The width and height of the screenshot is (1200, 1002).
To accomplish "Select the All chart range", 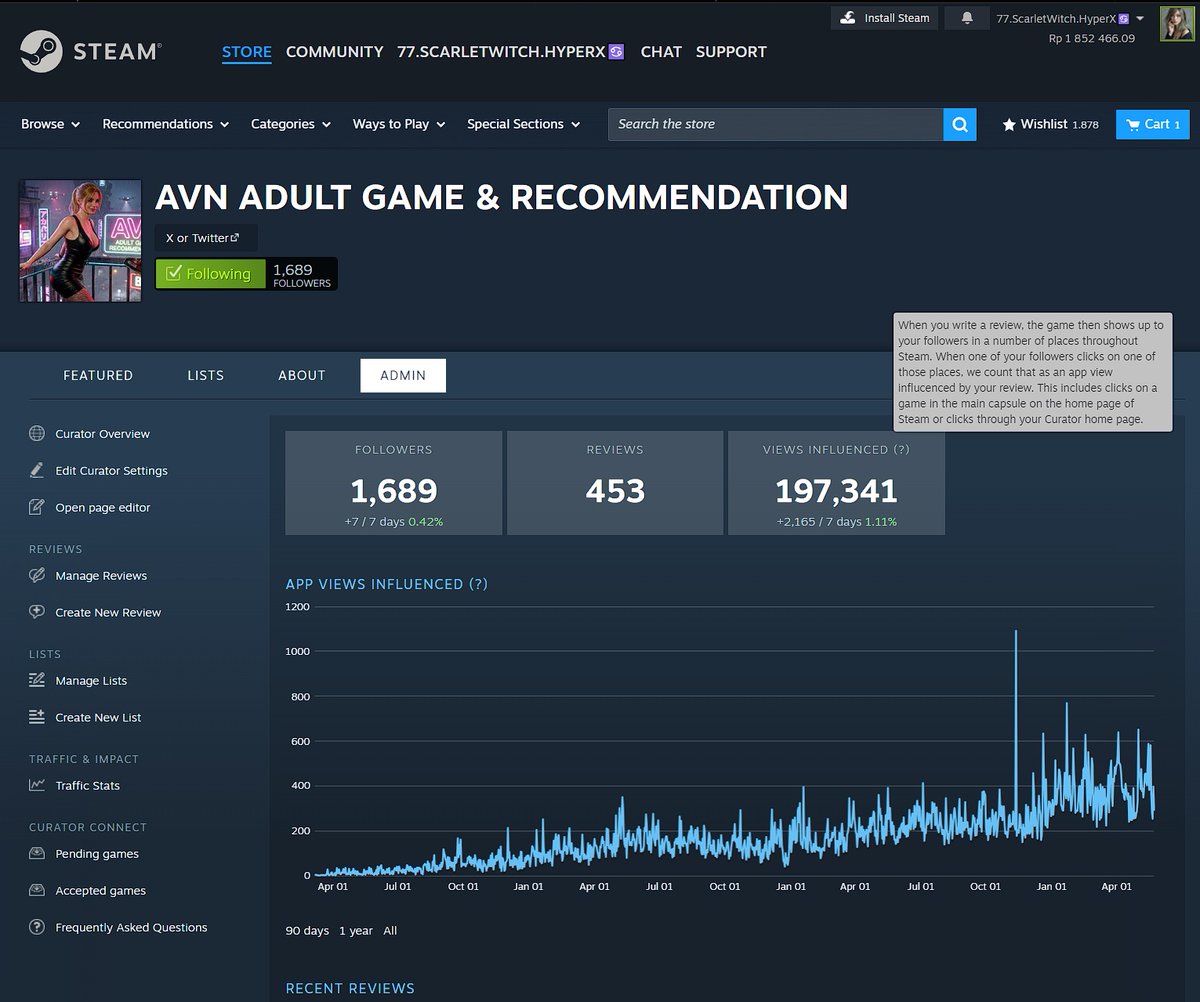I will coord(390,931).
